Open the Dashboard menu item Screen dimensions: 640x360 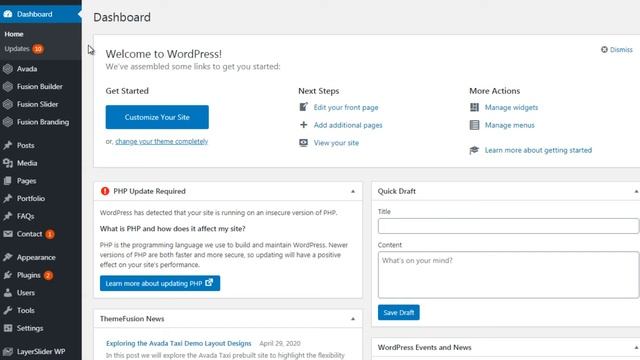41,14
